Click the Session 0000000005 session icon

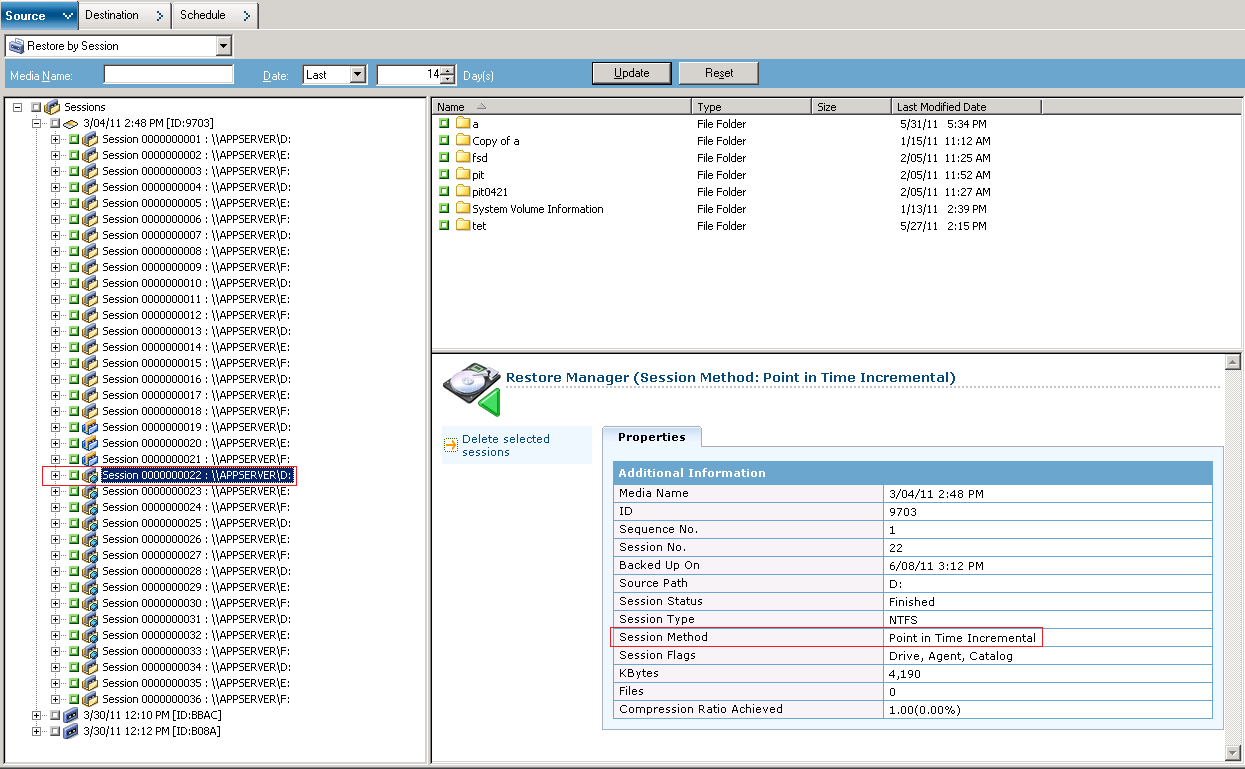point(90,203)
